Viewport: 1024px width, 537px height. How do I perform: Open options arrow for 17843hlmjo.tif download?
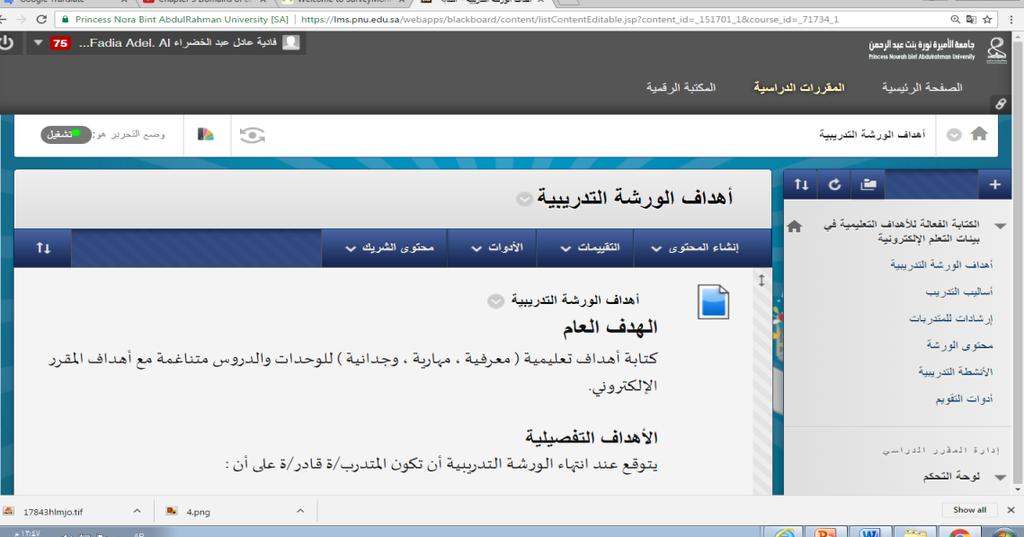[x=137, y=511]
